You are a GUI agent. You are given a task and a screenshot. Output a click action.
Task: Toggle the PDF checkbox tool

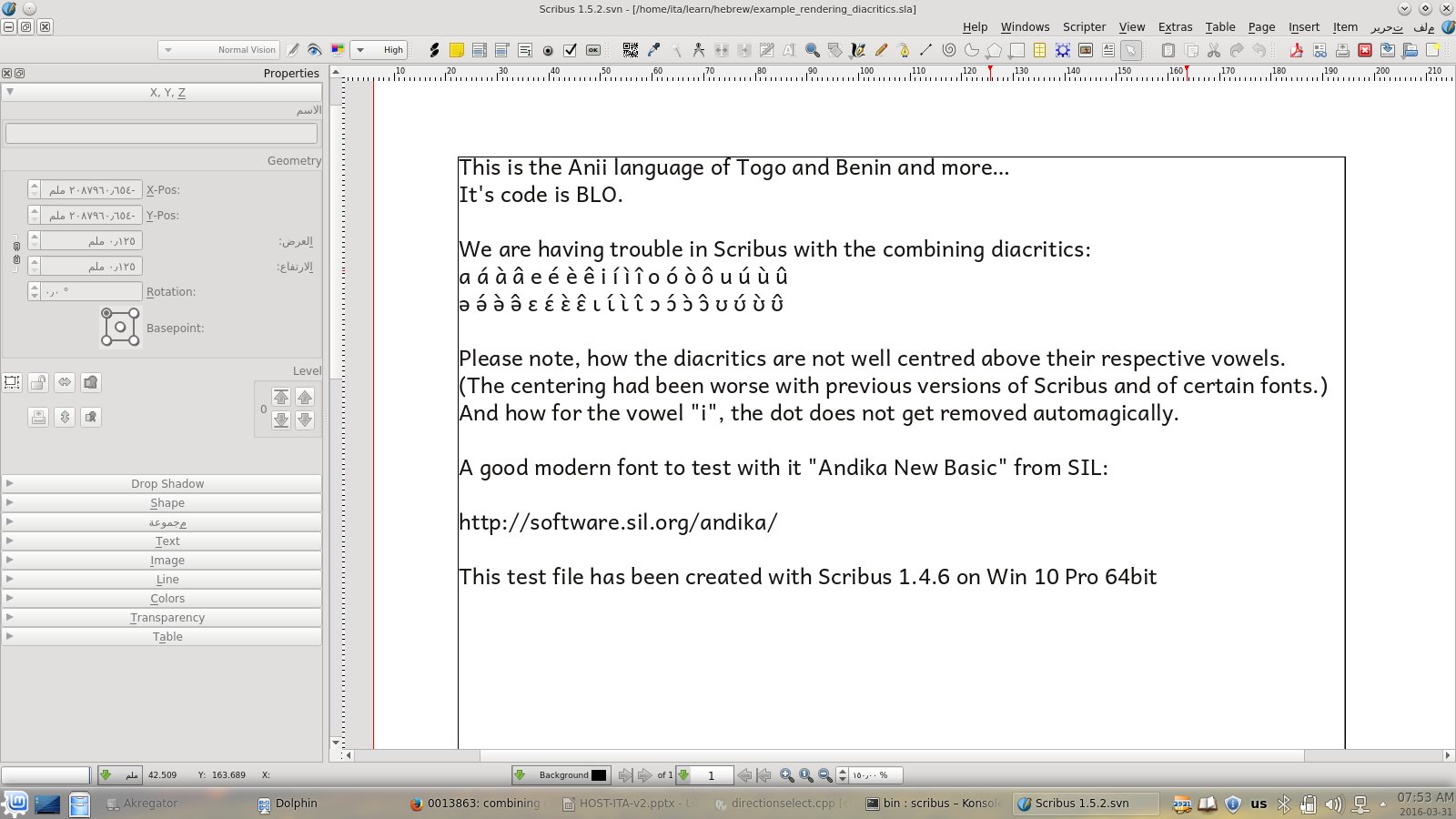pos(571,50)
